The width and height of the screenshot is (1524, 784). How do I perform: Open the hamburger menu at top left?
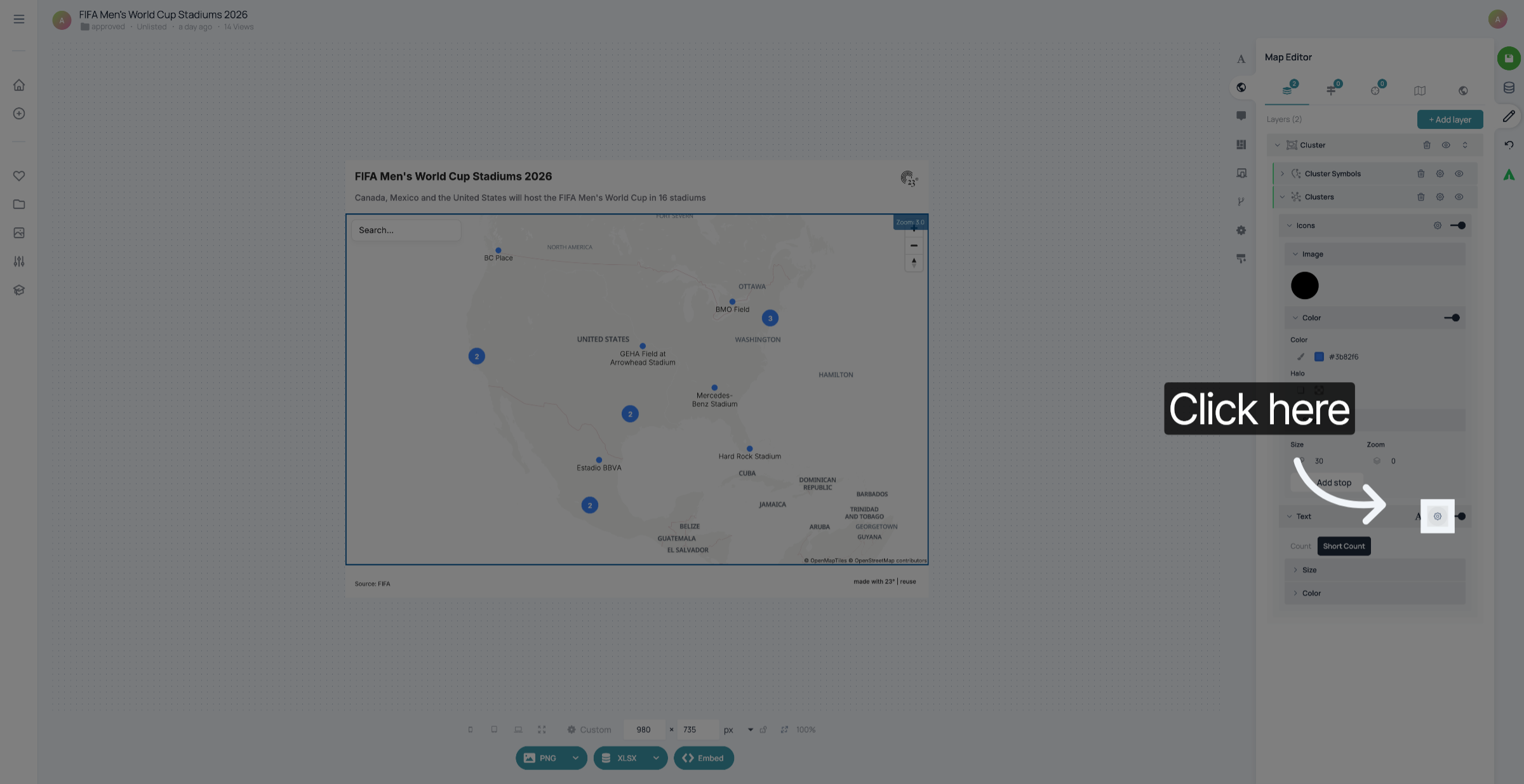19,19
